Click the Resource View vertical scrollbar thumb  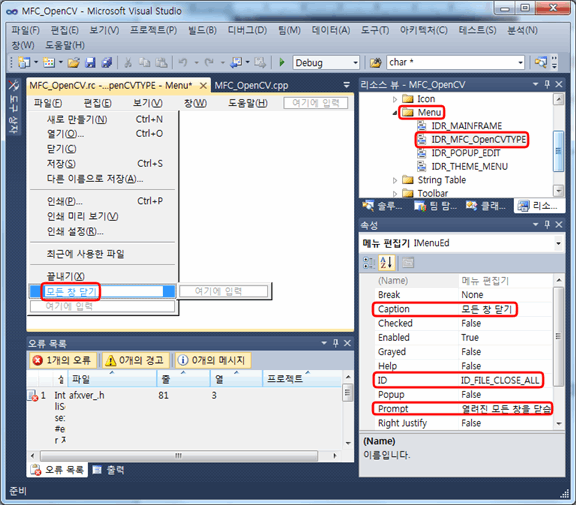pos(558,151)
